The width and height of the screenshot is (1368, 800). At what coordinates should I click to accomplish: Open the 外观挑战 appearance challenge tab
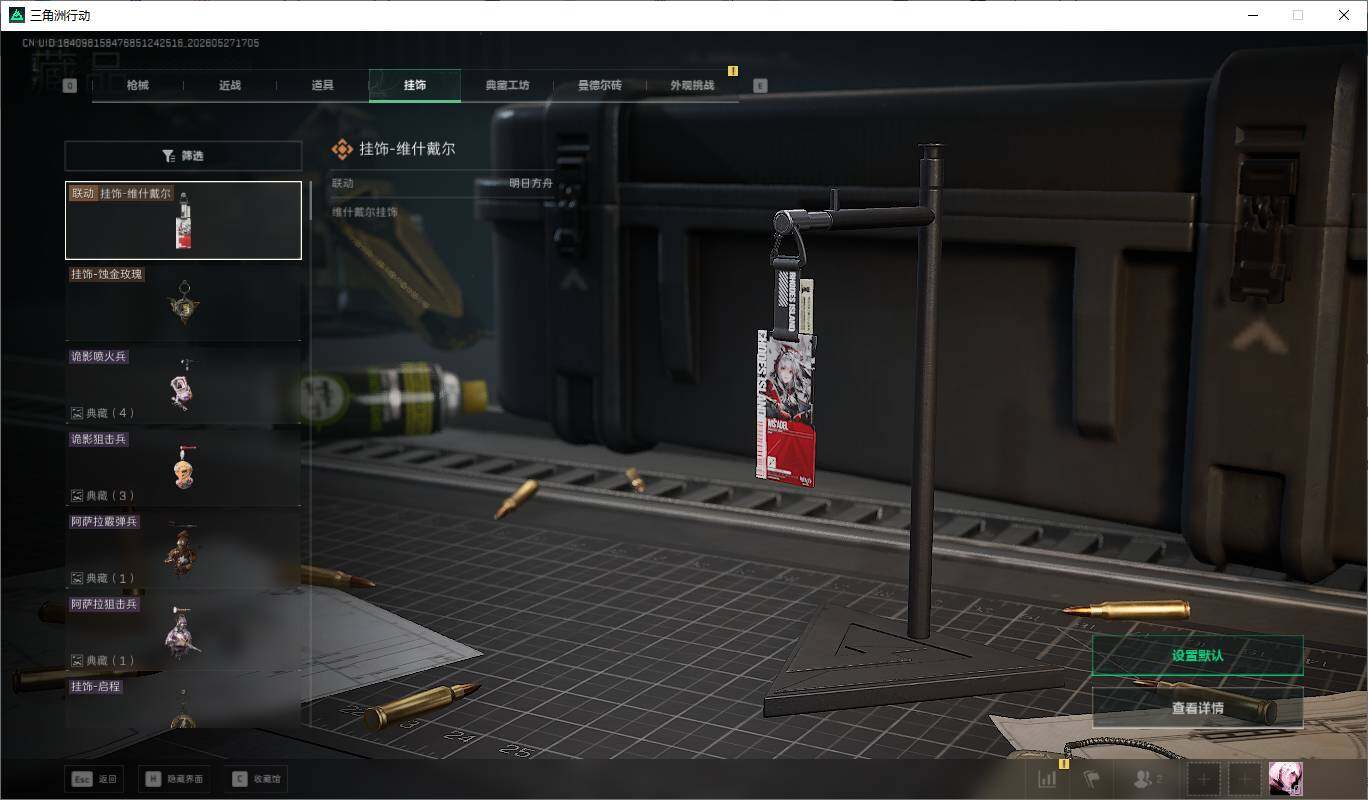(x=692, y=86)
